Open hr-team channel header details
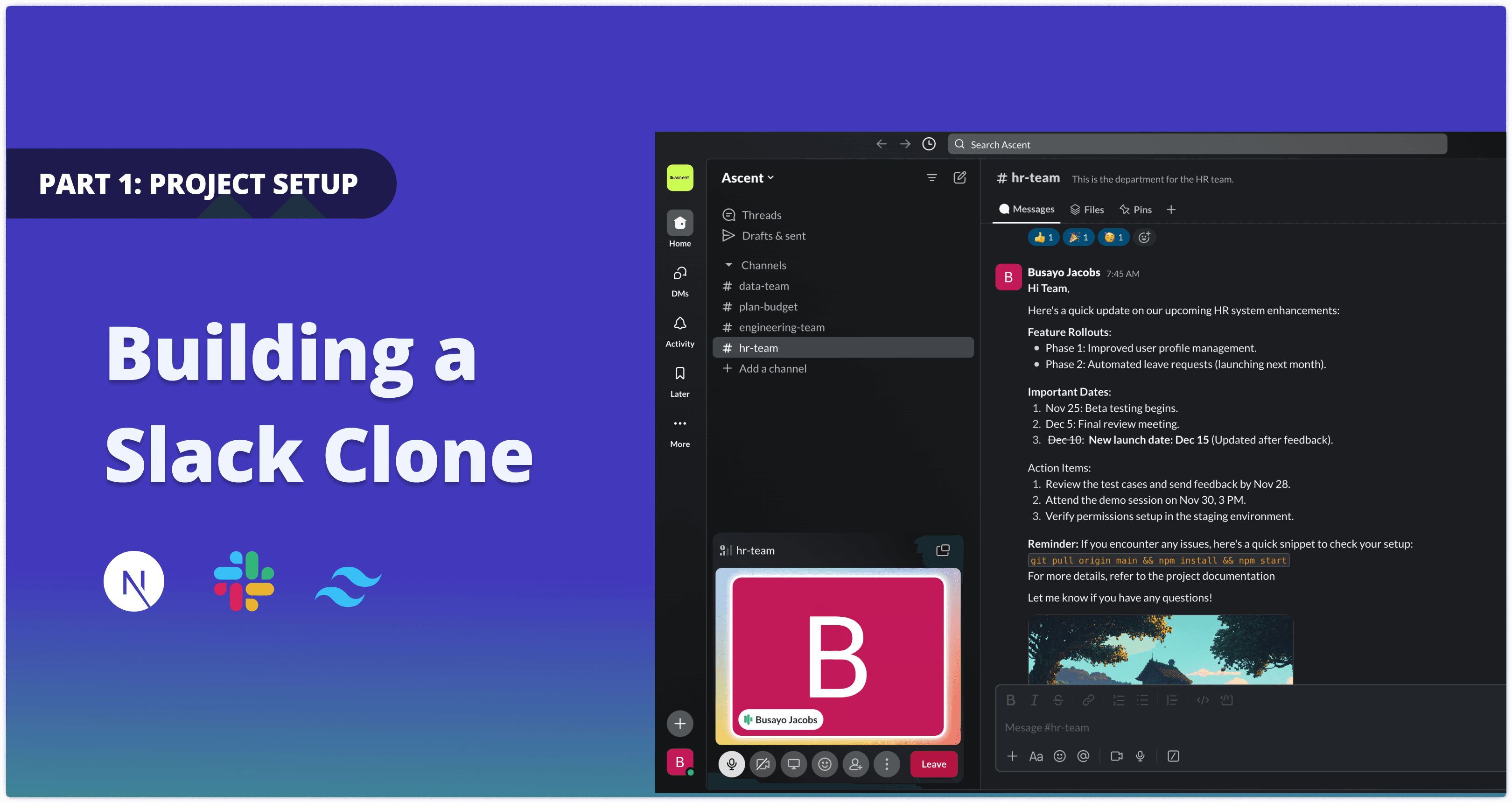The width and height of the screenshot is (1512, 803). [x=1029, y=178]
